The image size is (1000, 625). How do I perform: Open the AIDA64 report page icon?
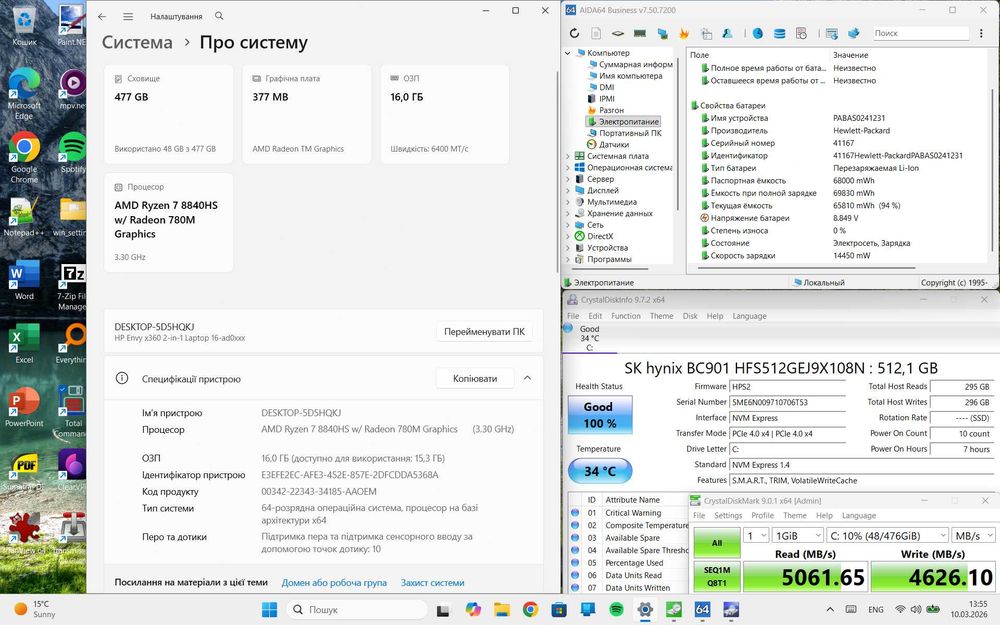pos(596,33)
